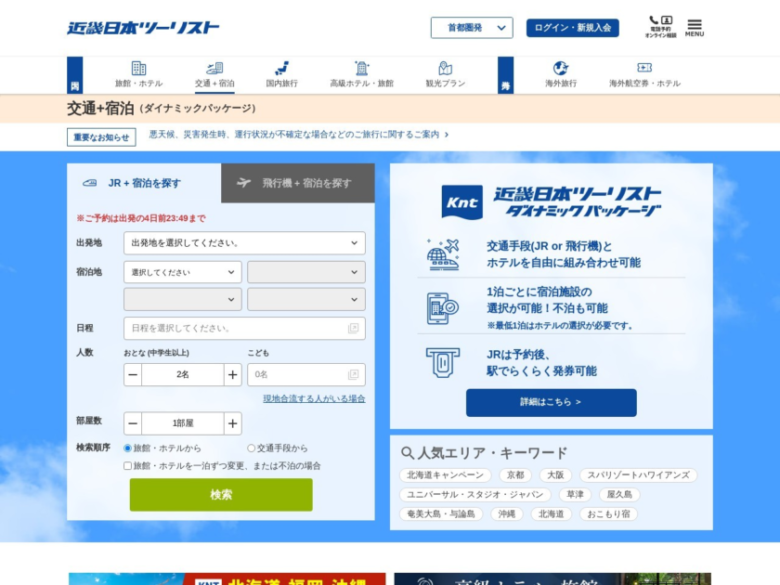Screen dimensions: 780x585
Task: Select 北海道キャンペーン keyword tag
Action: (x=445, y=475)
